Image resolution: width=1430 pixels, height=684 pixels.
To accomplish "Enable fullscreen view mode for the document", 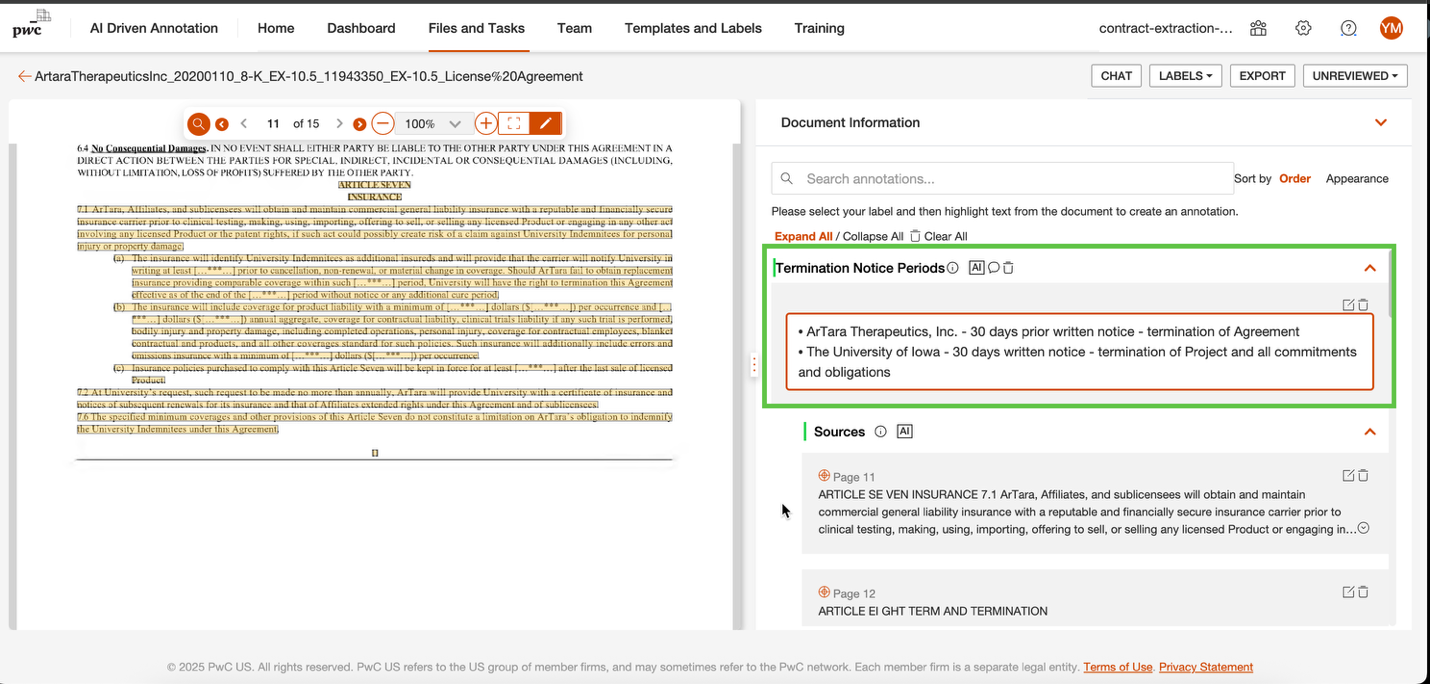I will tap(514, 123).
